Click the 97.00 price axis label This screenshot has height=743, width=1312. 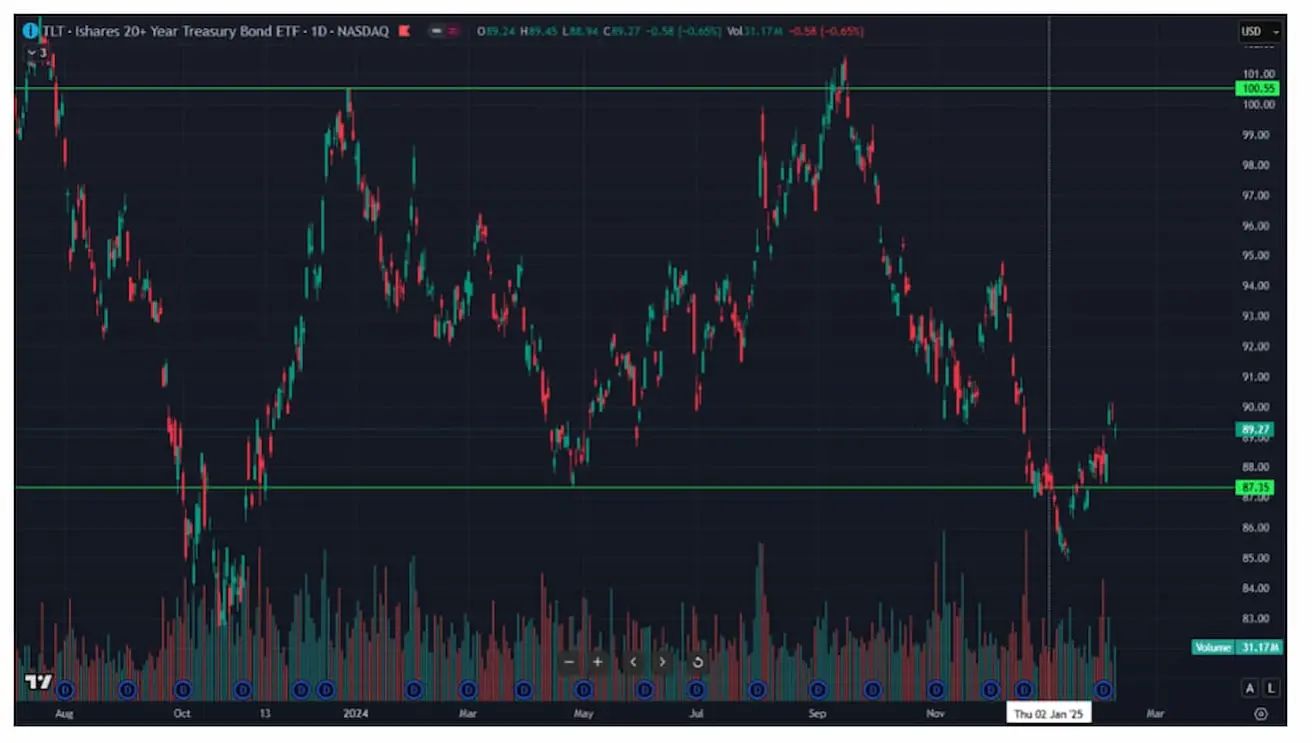[x=1258, y=195]
